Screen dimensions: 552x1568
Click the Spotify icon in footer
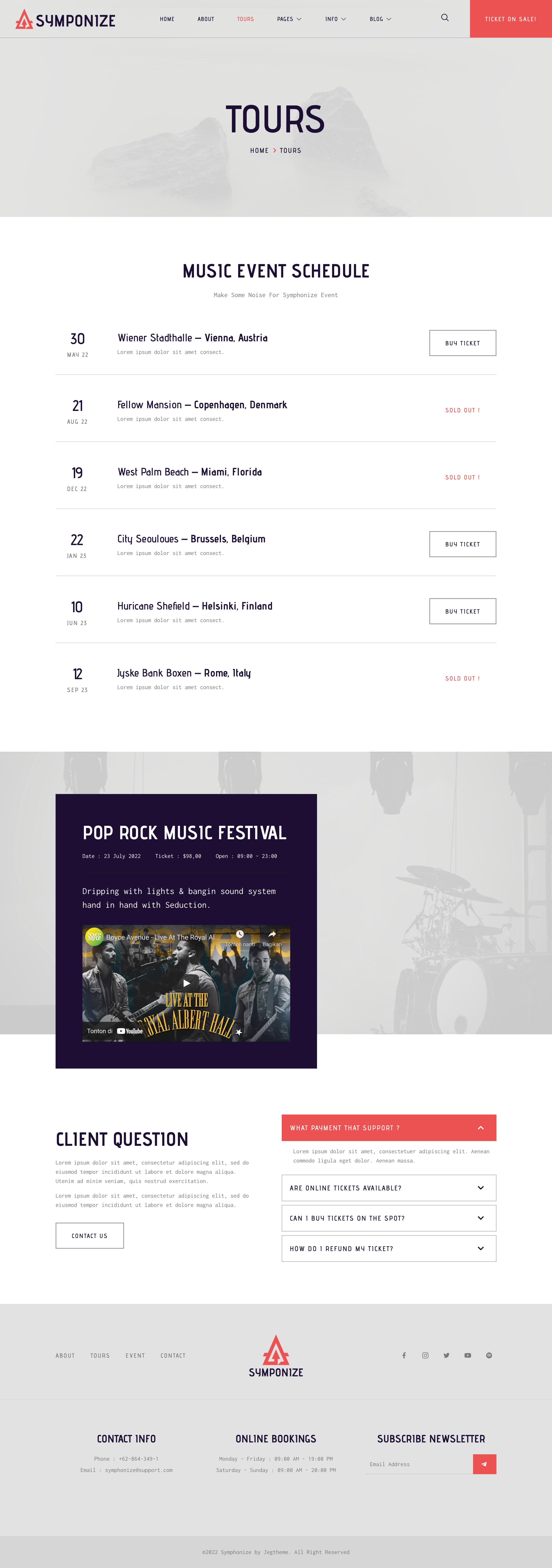(x=489, y=1356)
